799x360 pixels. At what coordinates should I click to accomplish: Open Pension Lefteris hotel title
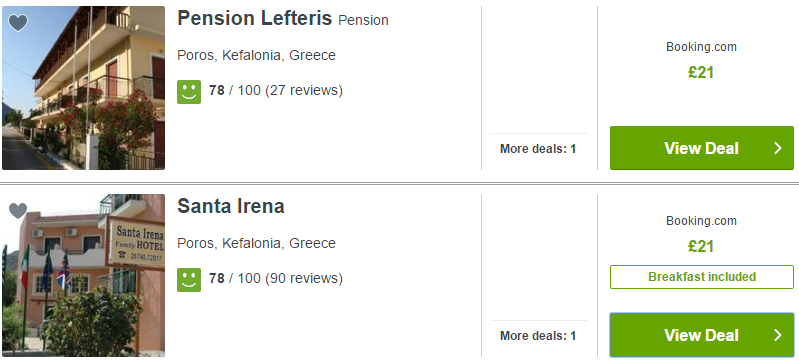254,19
